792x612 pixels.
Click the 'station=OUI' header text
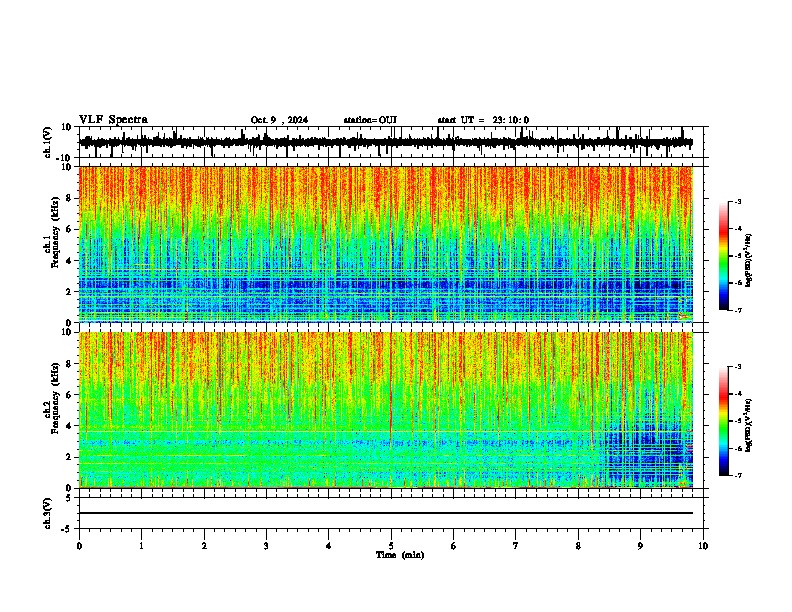[x=370, y=120]
